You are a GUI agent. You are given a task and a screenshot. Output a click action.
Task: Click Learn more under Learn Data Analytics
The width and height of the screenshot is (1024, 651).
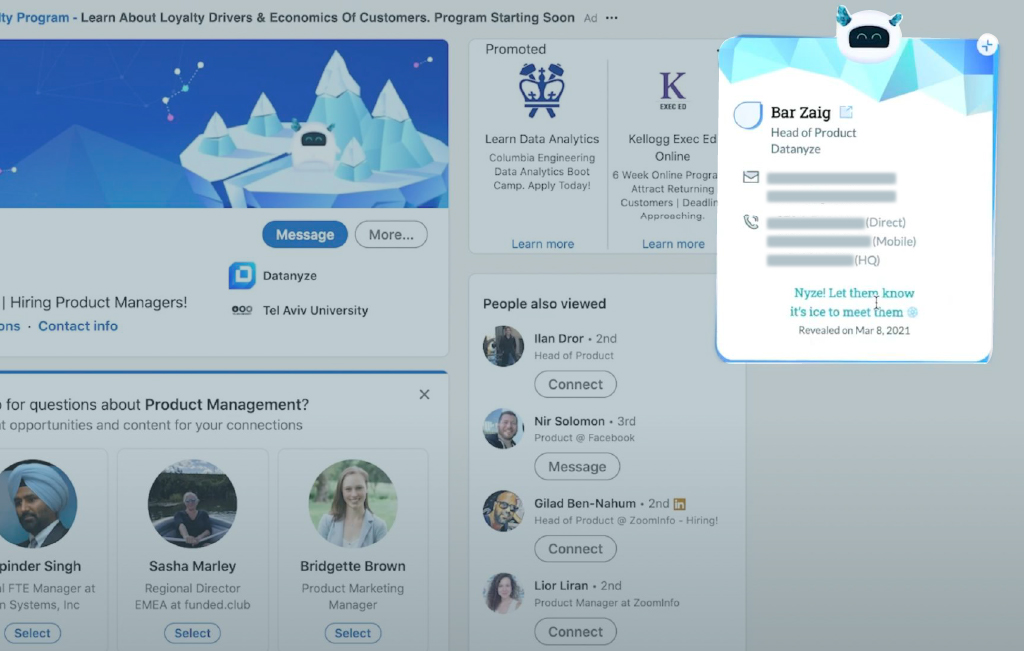point(543,244)
